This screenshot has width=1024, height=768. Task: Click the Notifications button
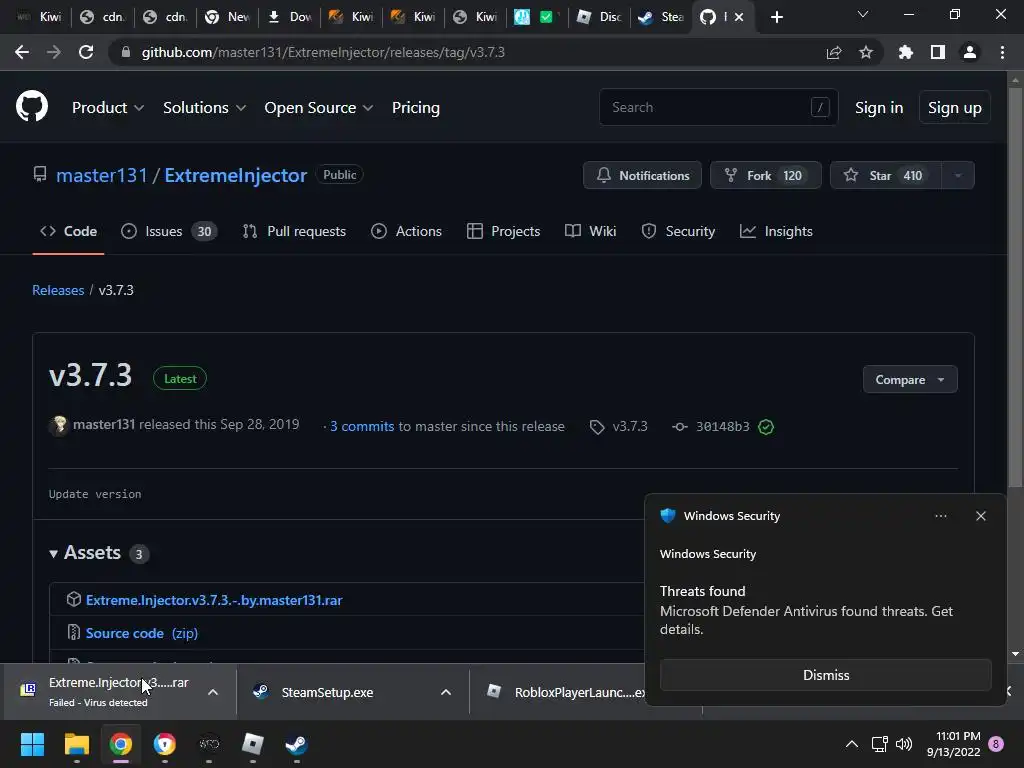[x=642, y=175]
